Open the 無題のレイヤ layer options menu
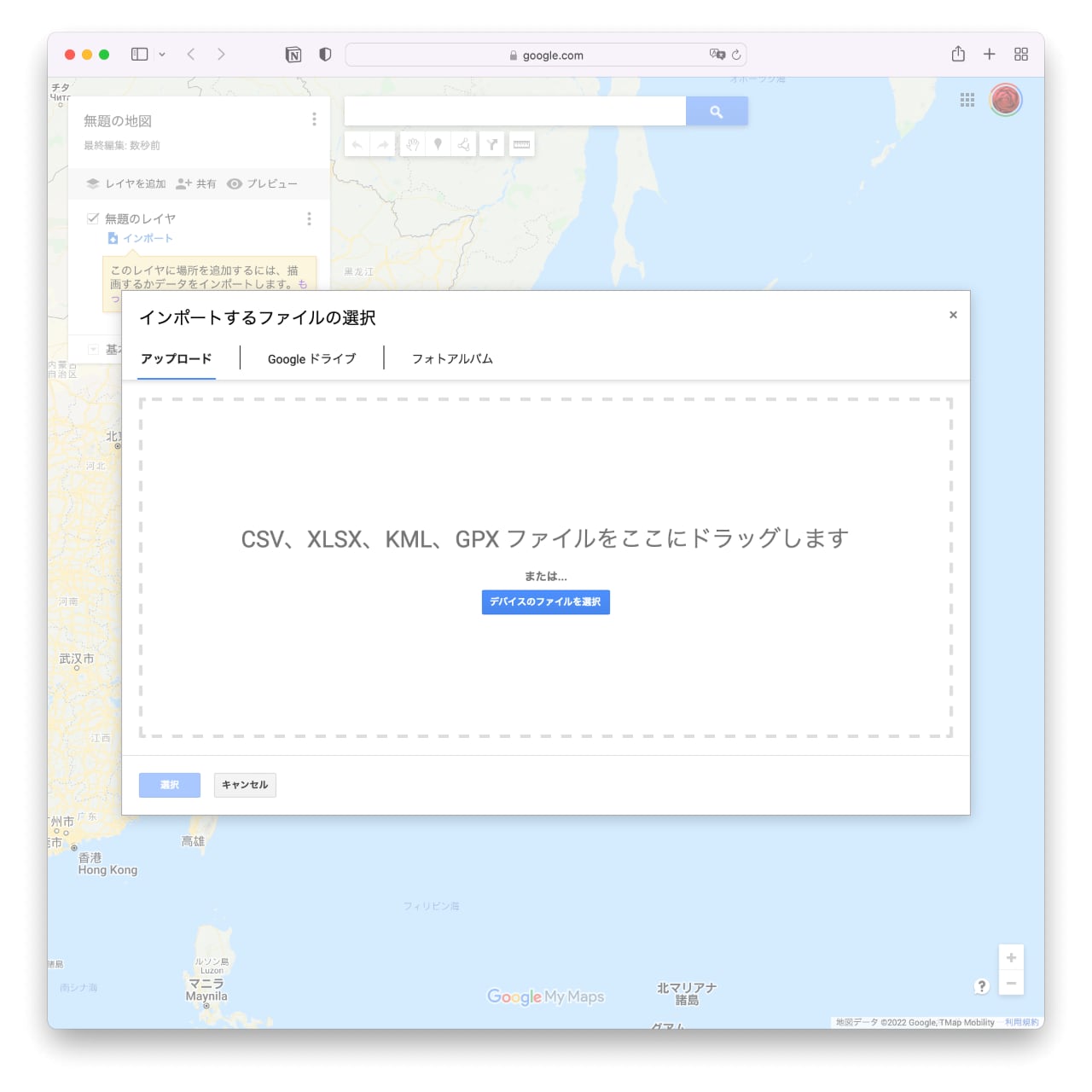Image resolution: width=1092 pixels, height=1092 pixels. coord(309,219)
